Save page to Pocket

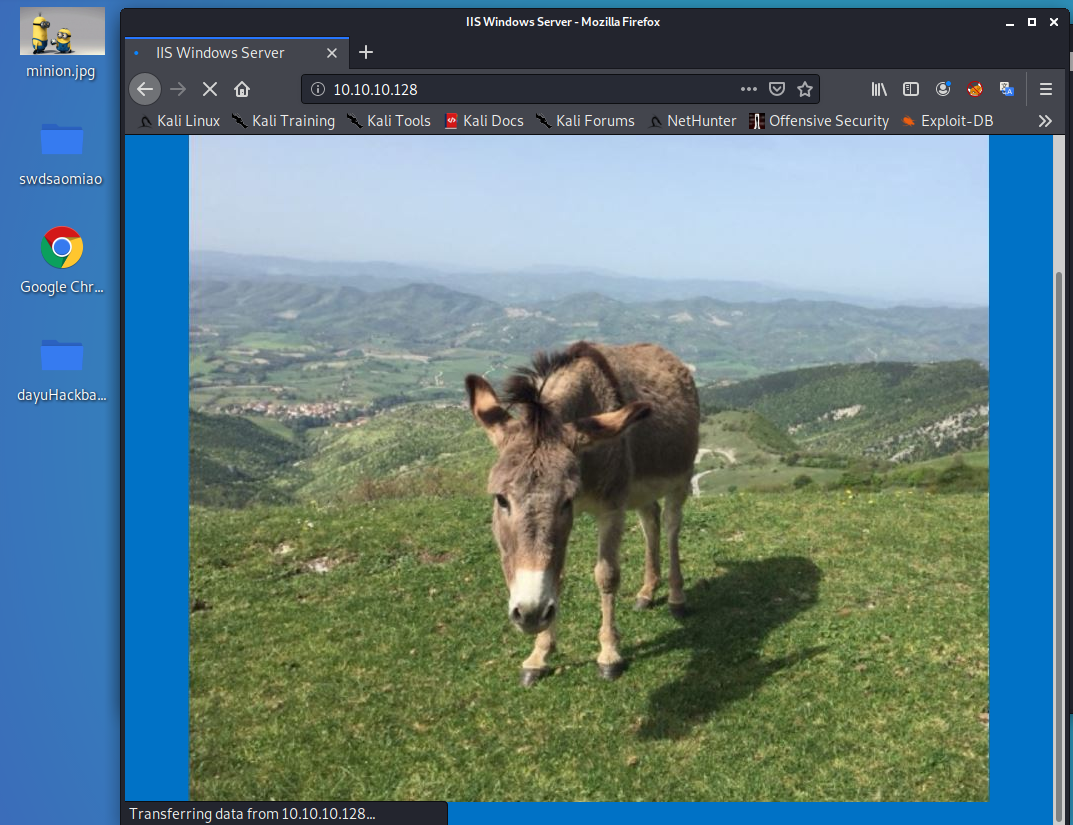[x=777, y=89]
